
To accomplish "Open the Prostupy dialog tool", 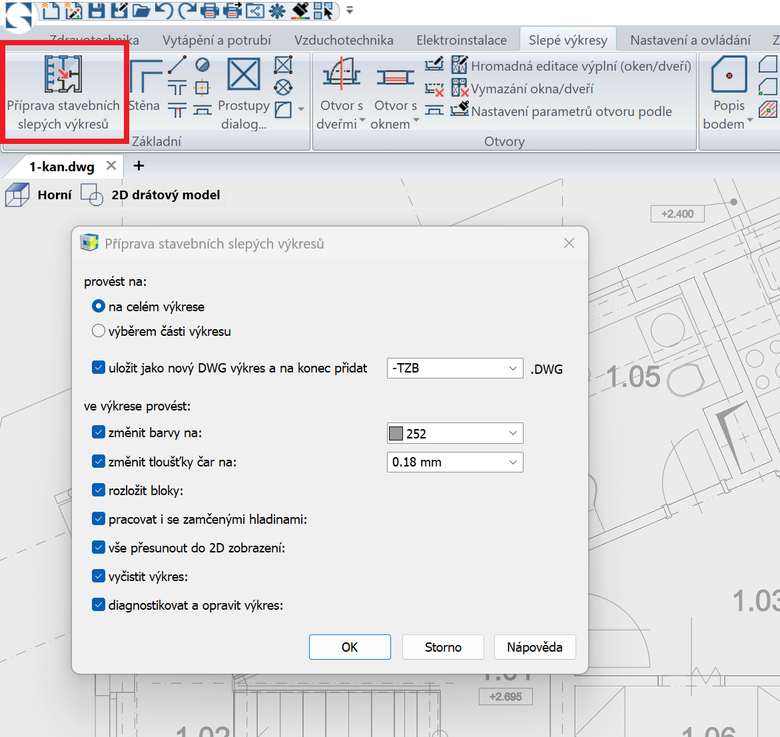I will tap(243, 94).
